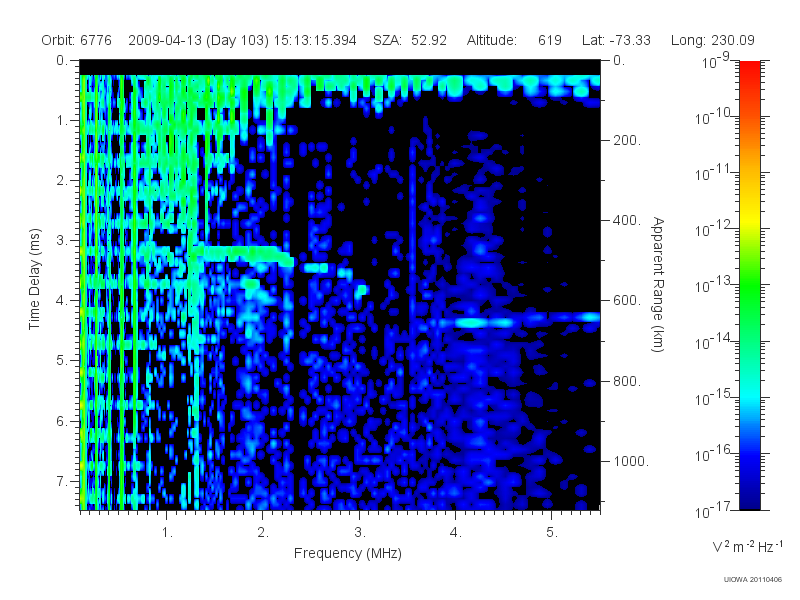Select the date '2009-04-13 (Day 103)' text
800x600 pixels.
pos(198,40)
